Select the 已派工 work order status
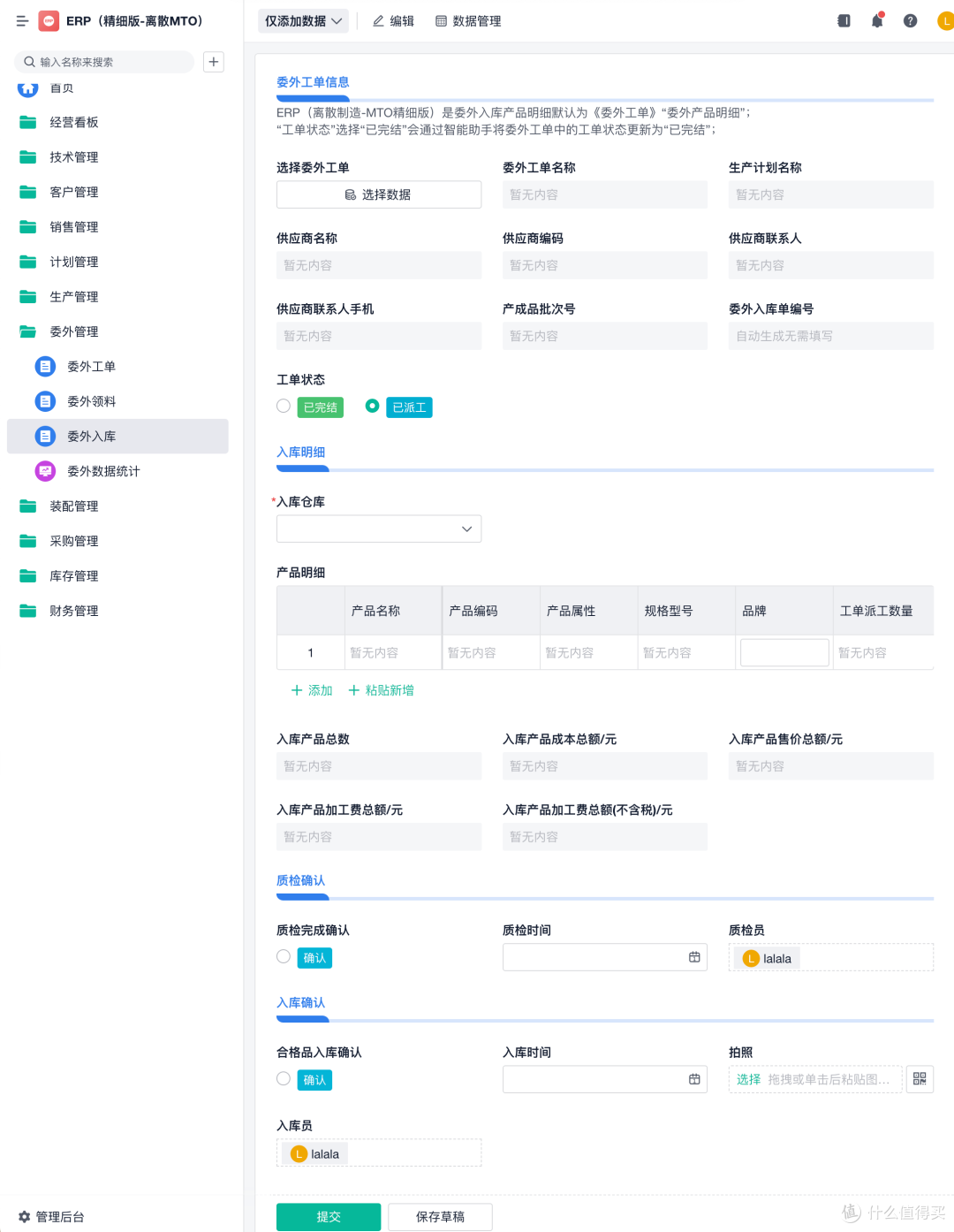954x1232 pixels. 372,406
